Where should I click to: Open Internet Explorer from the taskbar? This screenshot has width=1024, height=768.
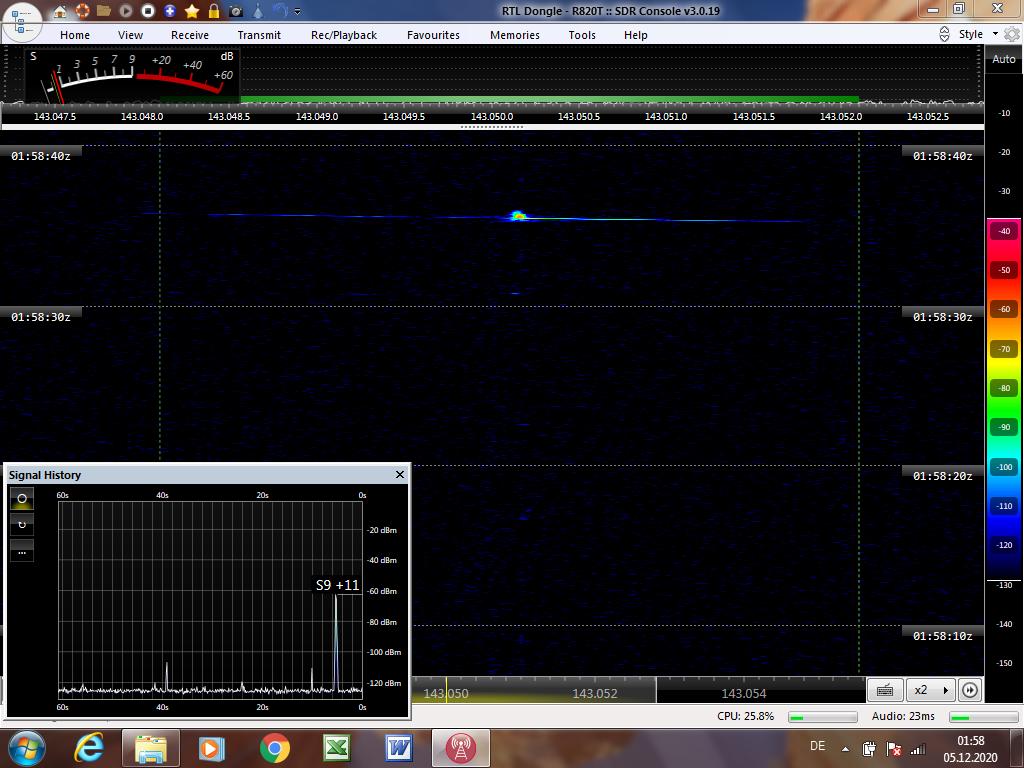tap(88, 748)
